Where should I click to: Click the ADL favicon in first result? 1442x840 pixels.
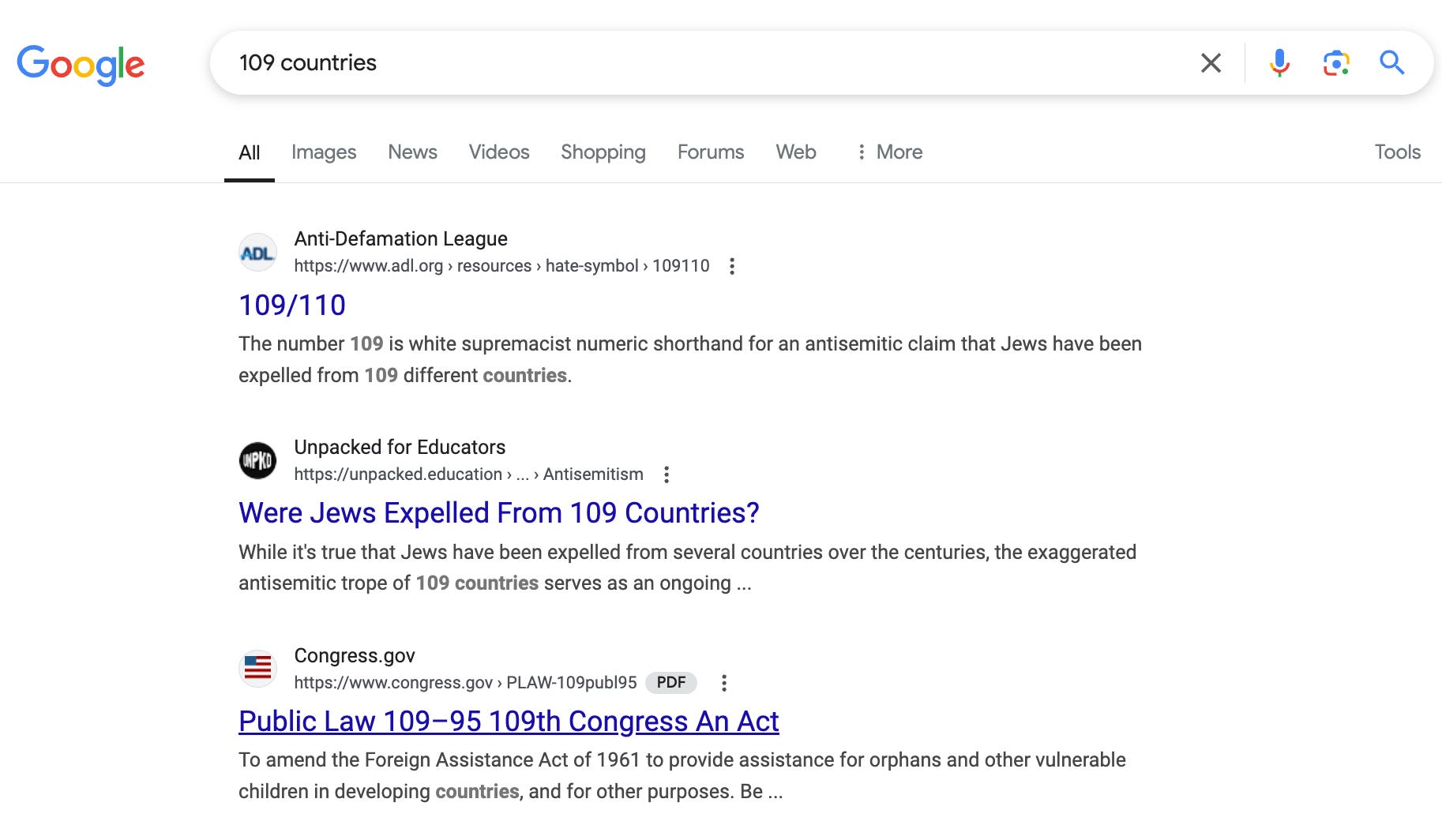coord(257,253)
